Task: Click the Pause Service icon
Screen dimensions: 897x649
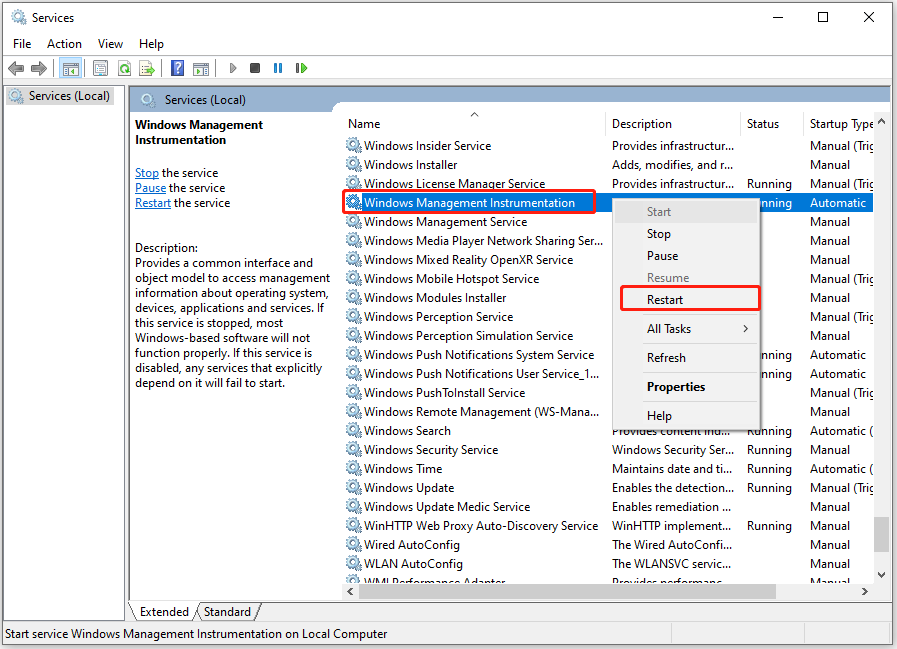Action: point(277,67)
